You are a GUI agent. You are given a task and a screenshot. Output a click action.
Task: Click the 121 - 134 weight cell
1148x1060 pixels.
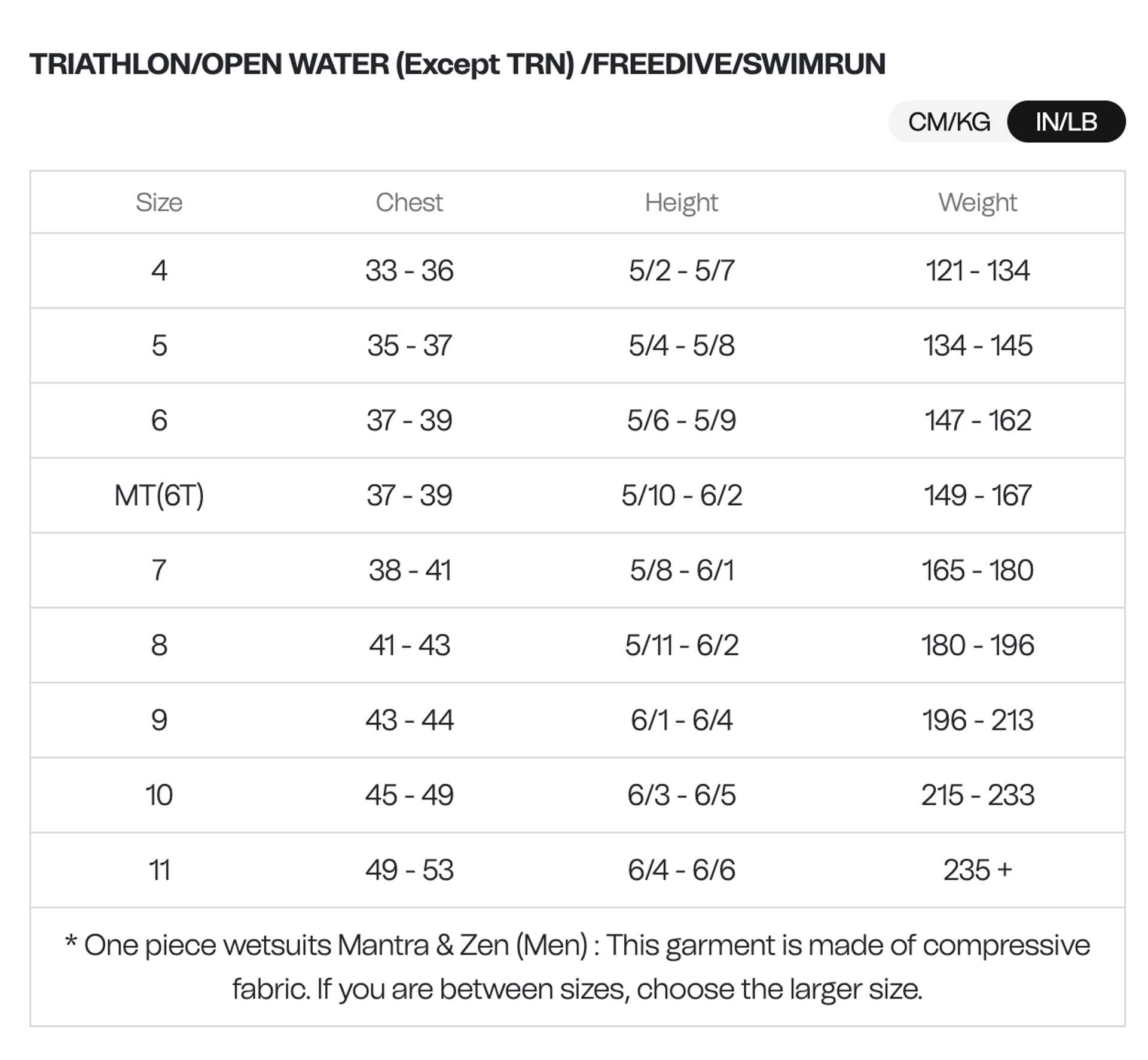point(977,271)
